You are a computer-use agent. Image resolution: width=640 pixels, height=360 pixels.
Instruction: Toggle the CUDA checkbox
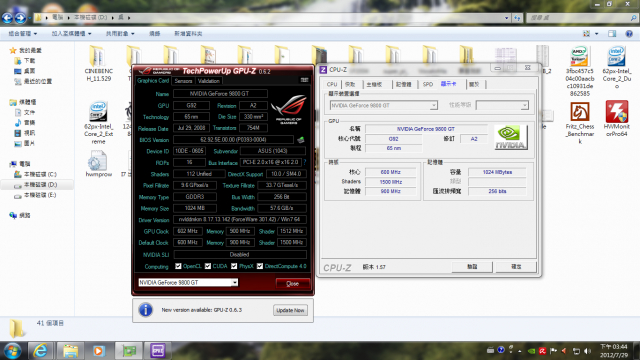pyautogui.click(x=208, y=266)
